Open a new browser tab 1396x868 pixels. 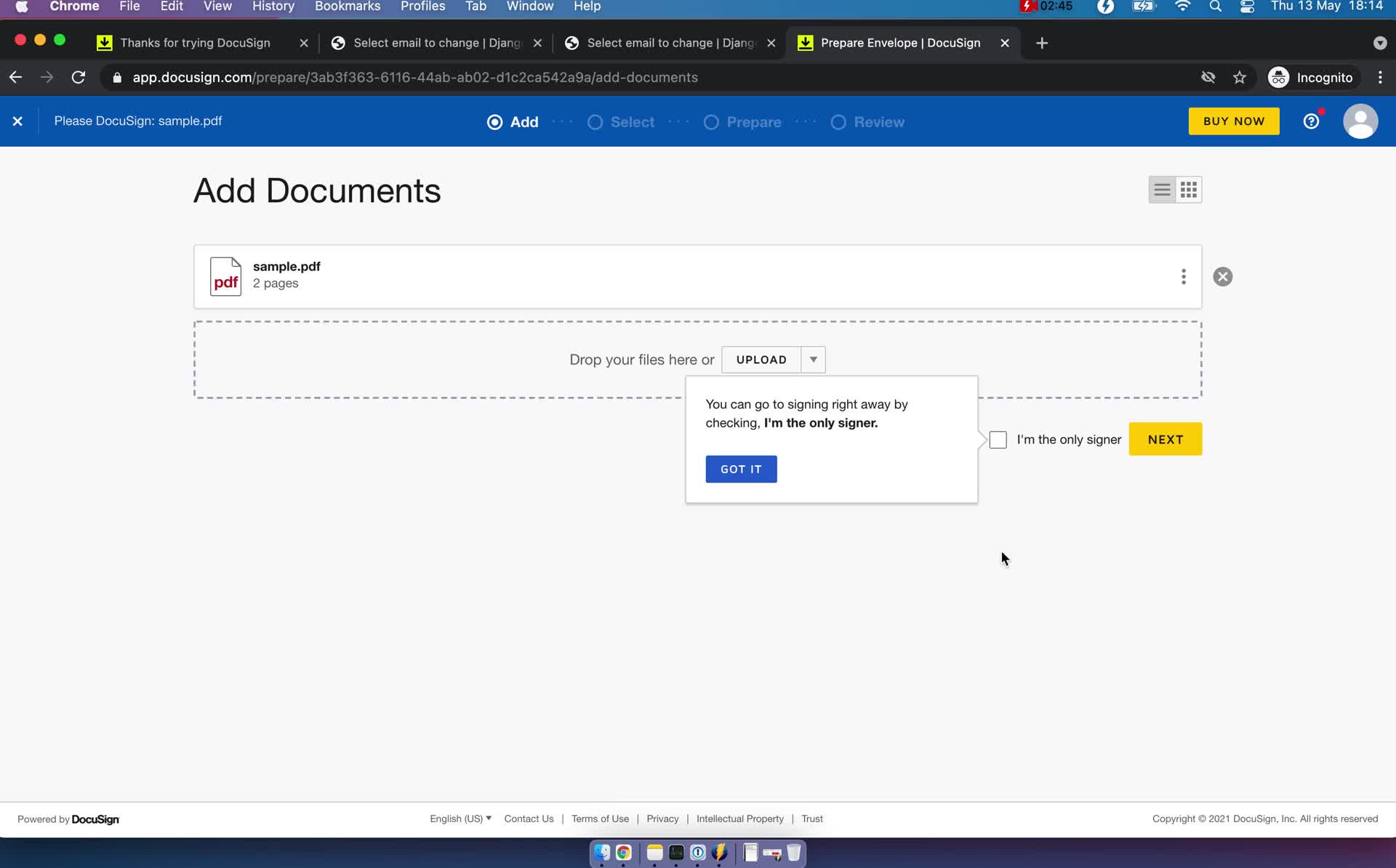pyautogui.click(x=1042, y=43)
